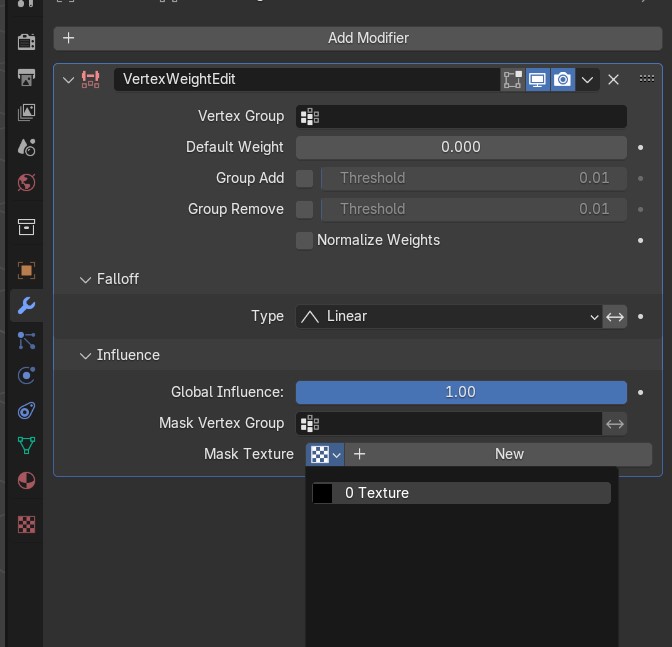Select "0 Texture" from the texture list

[x=461, y=493]
